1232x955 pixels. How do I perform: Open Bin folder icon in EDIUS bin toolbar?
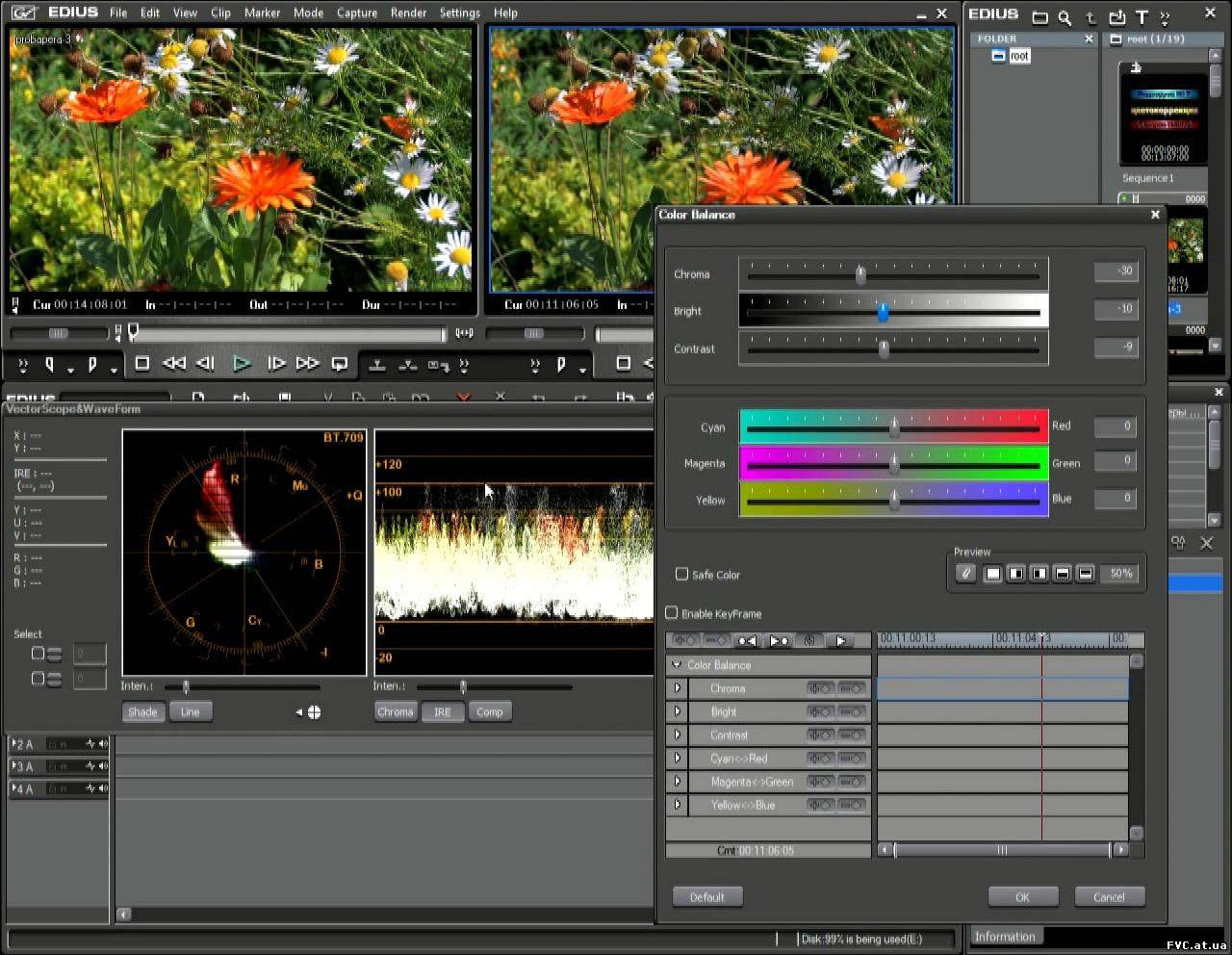(1040, 16)
